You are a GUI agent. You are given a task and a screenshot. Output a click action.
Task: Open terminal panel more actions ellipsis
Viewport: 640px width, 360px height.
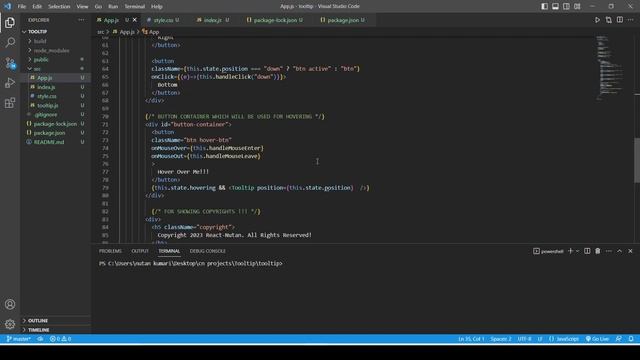609,251
